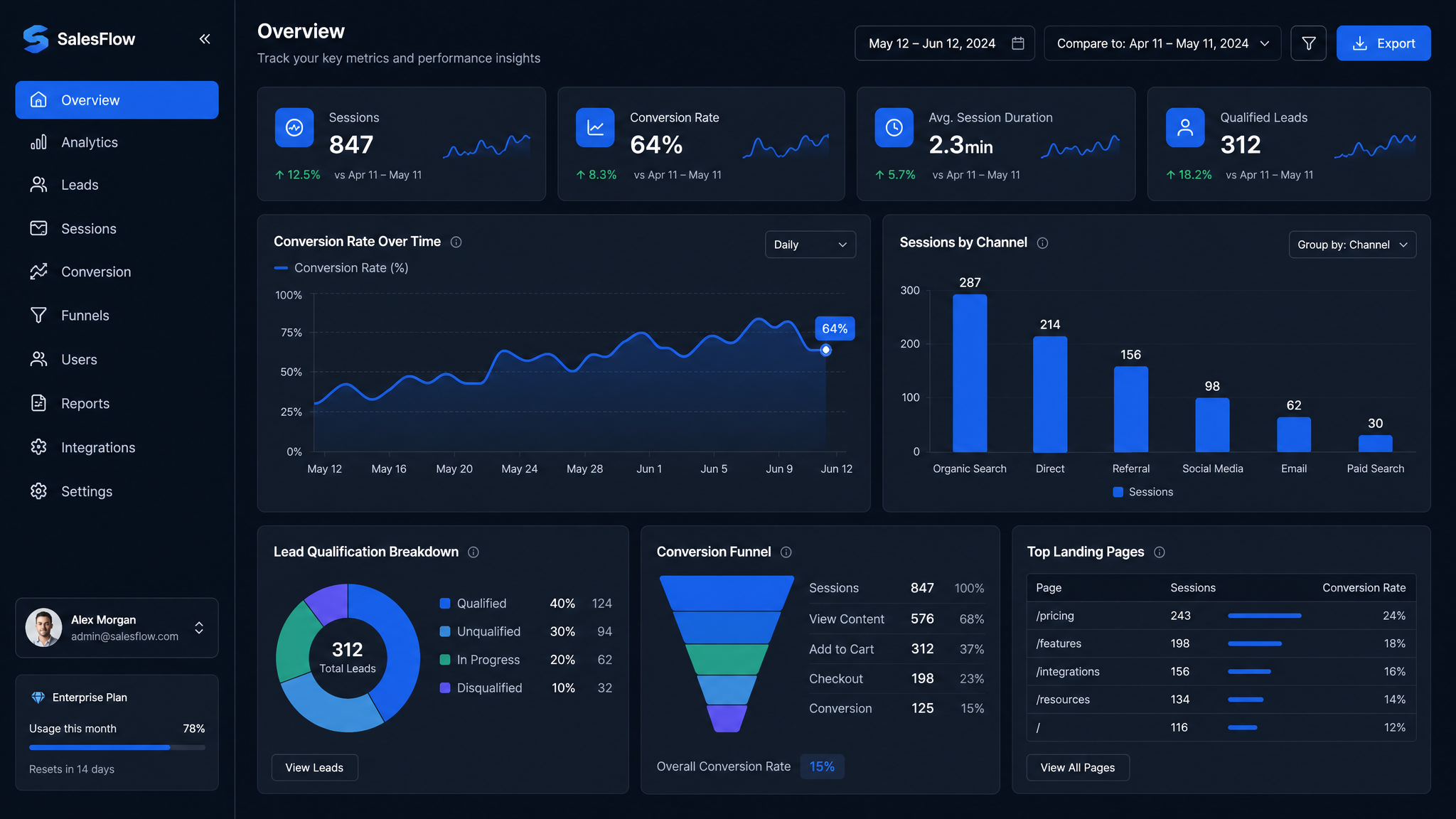
Task: Click the Sessions card 12.5% change value
Action: tap(298, 175)
